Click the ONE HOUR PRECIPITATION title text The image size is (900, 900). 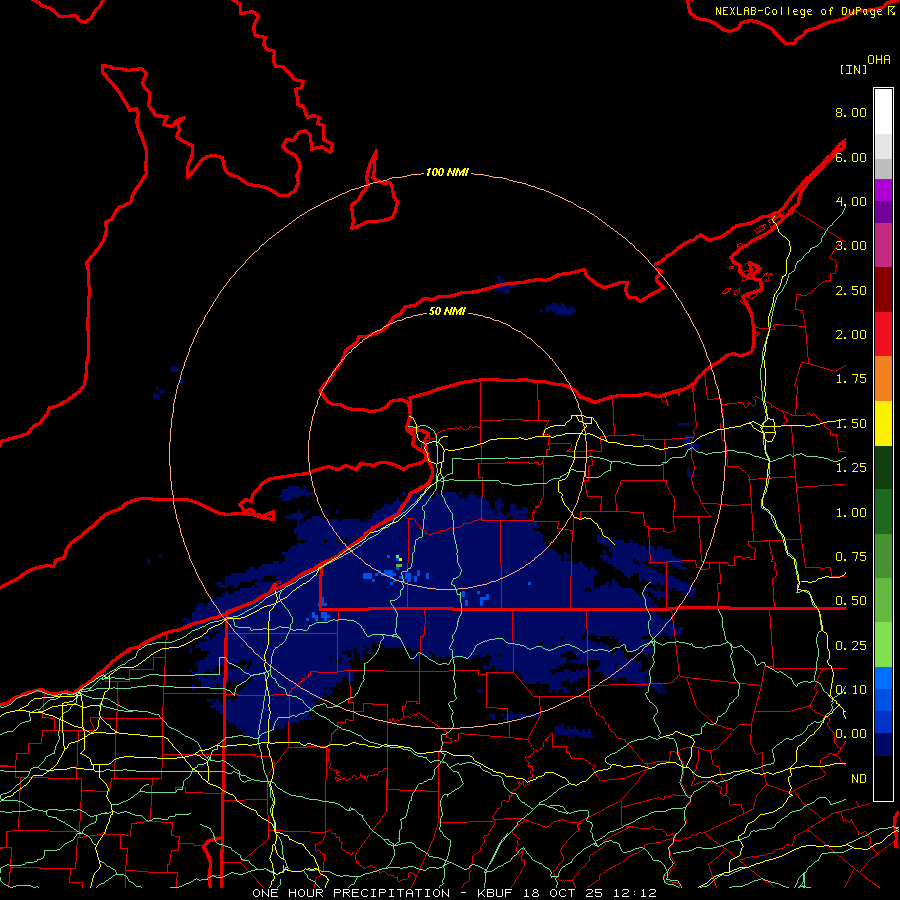click(351, 893)
